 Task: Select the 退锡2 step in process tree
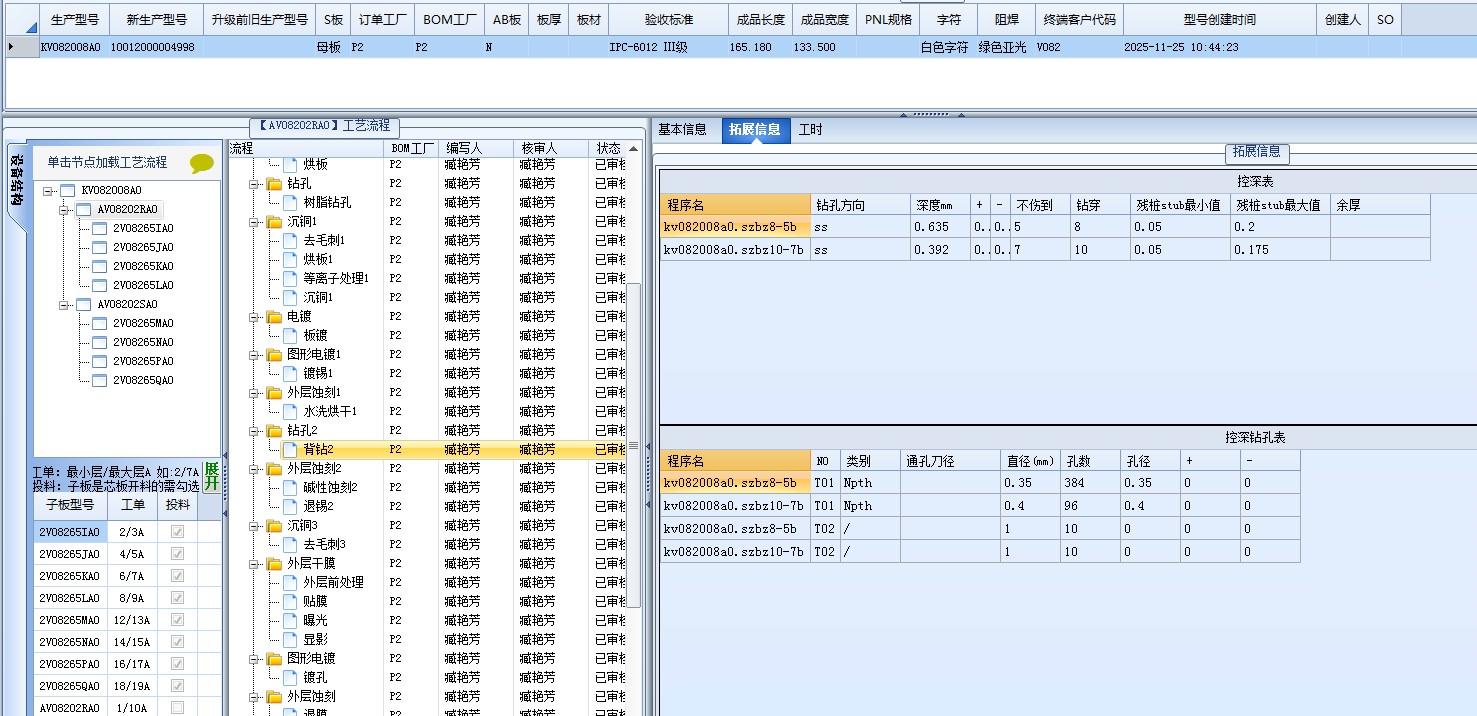click(318, 507)
